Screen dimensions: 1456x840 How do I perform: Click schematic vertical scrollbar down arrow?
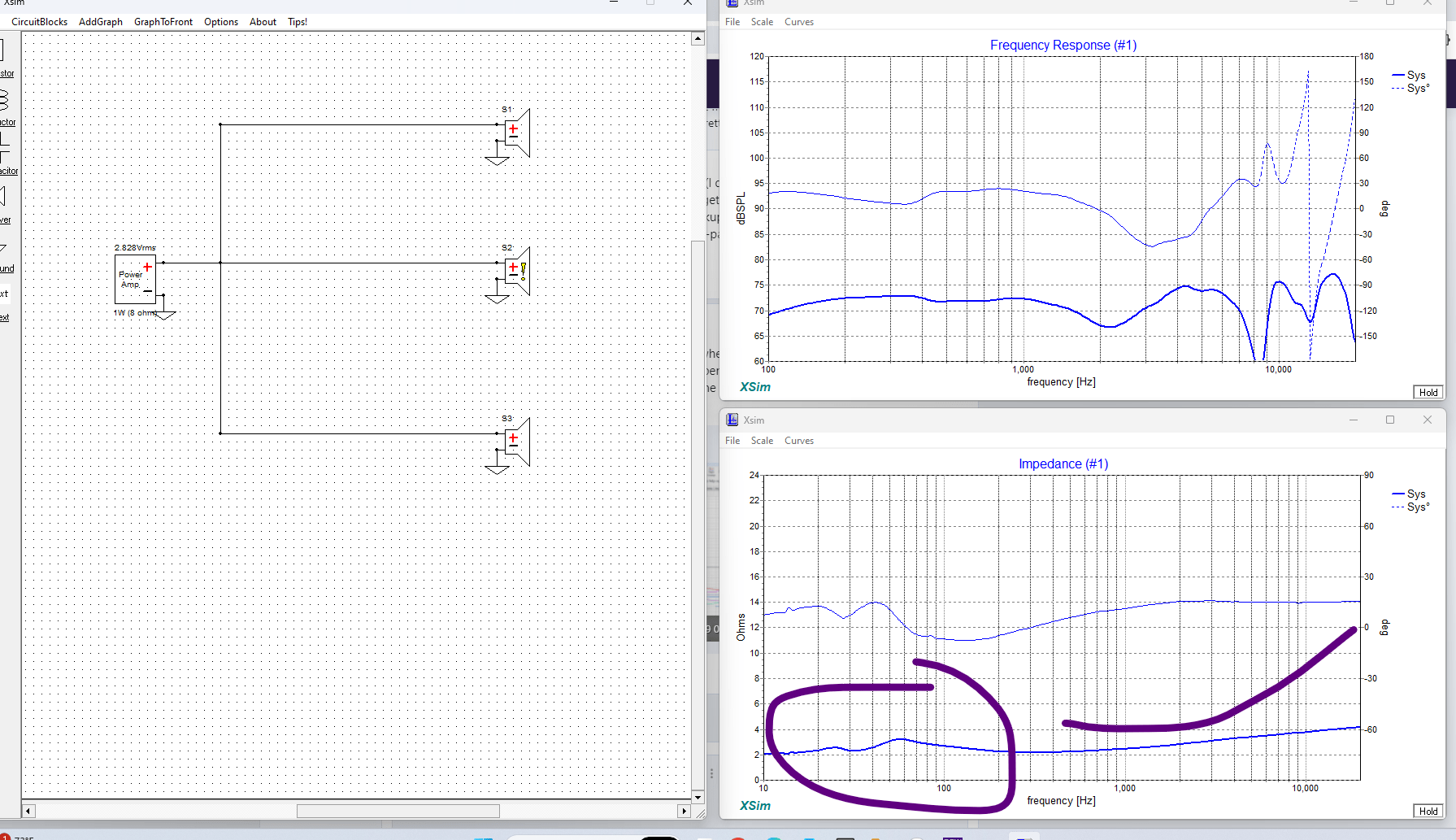coord(698,798)
